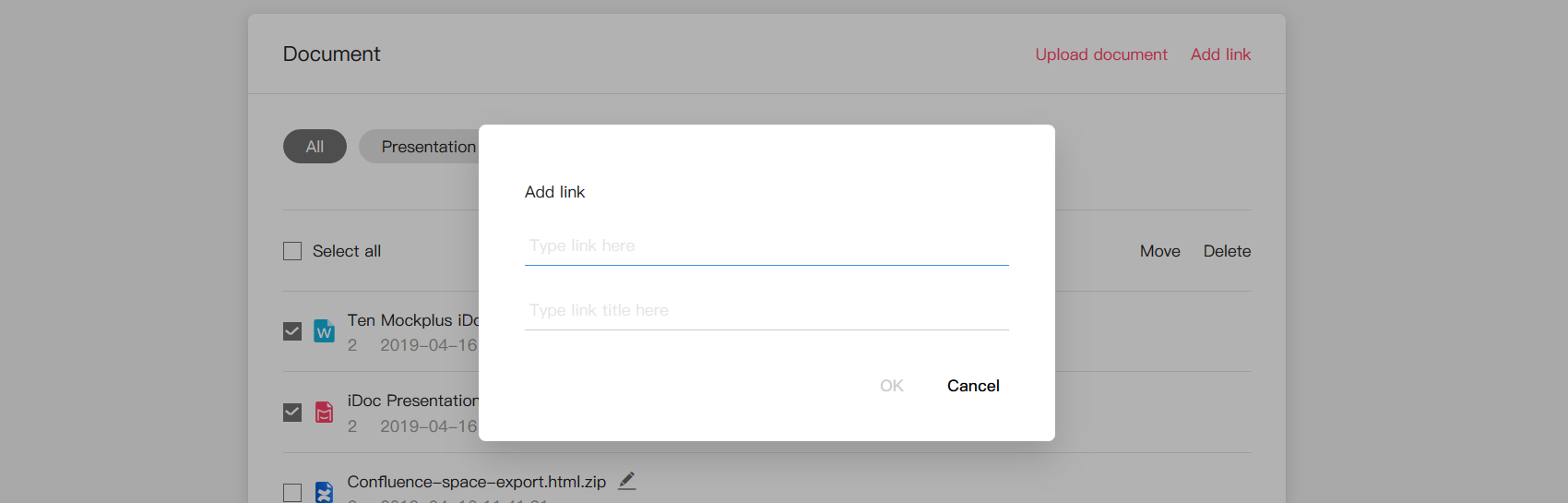Click the pencil rename icon beside Confluence-space-export.html.zip
1568x503 pixels.
click(627, 481)
